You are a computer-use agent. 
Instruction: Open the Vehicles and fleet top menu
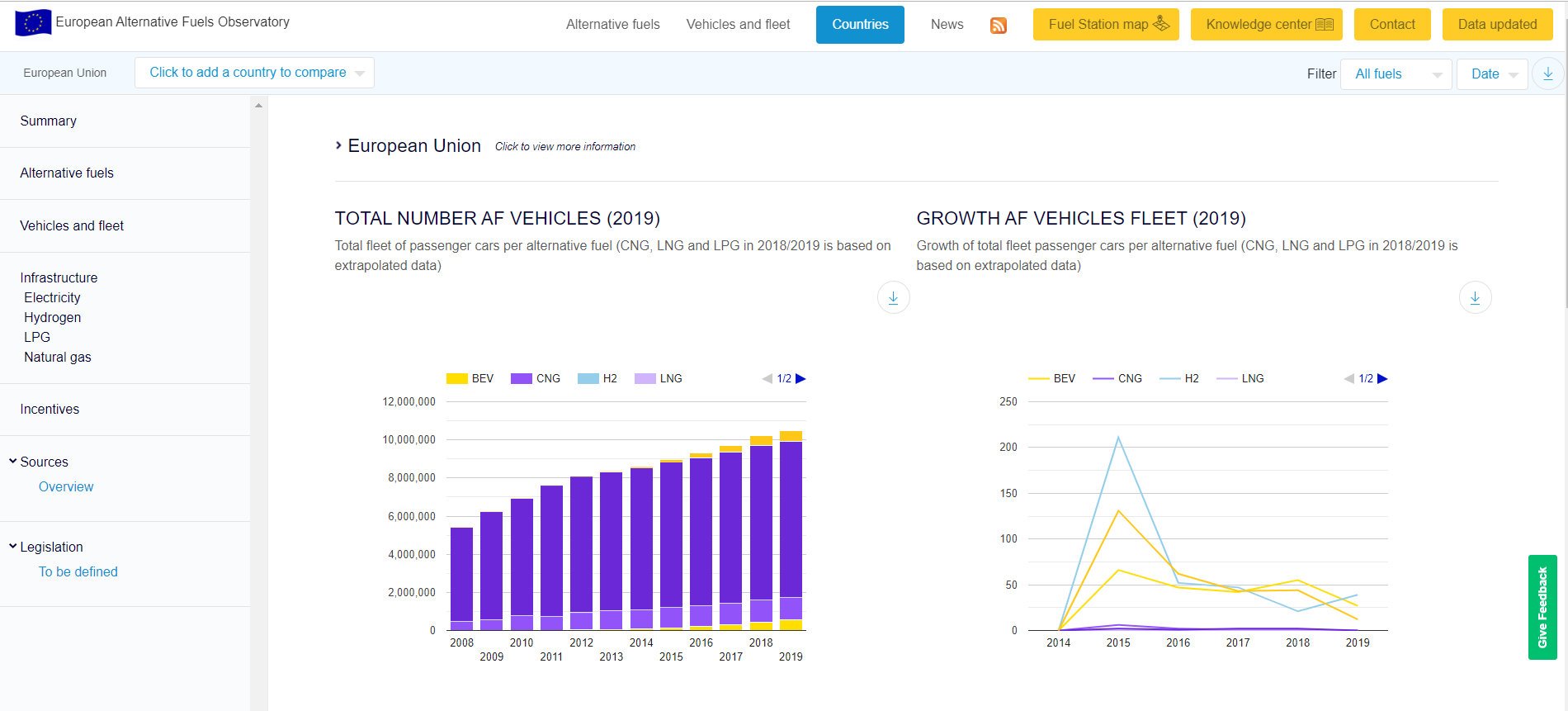tap(738, 25)
